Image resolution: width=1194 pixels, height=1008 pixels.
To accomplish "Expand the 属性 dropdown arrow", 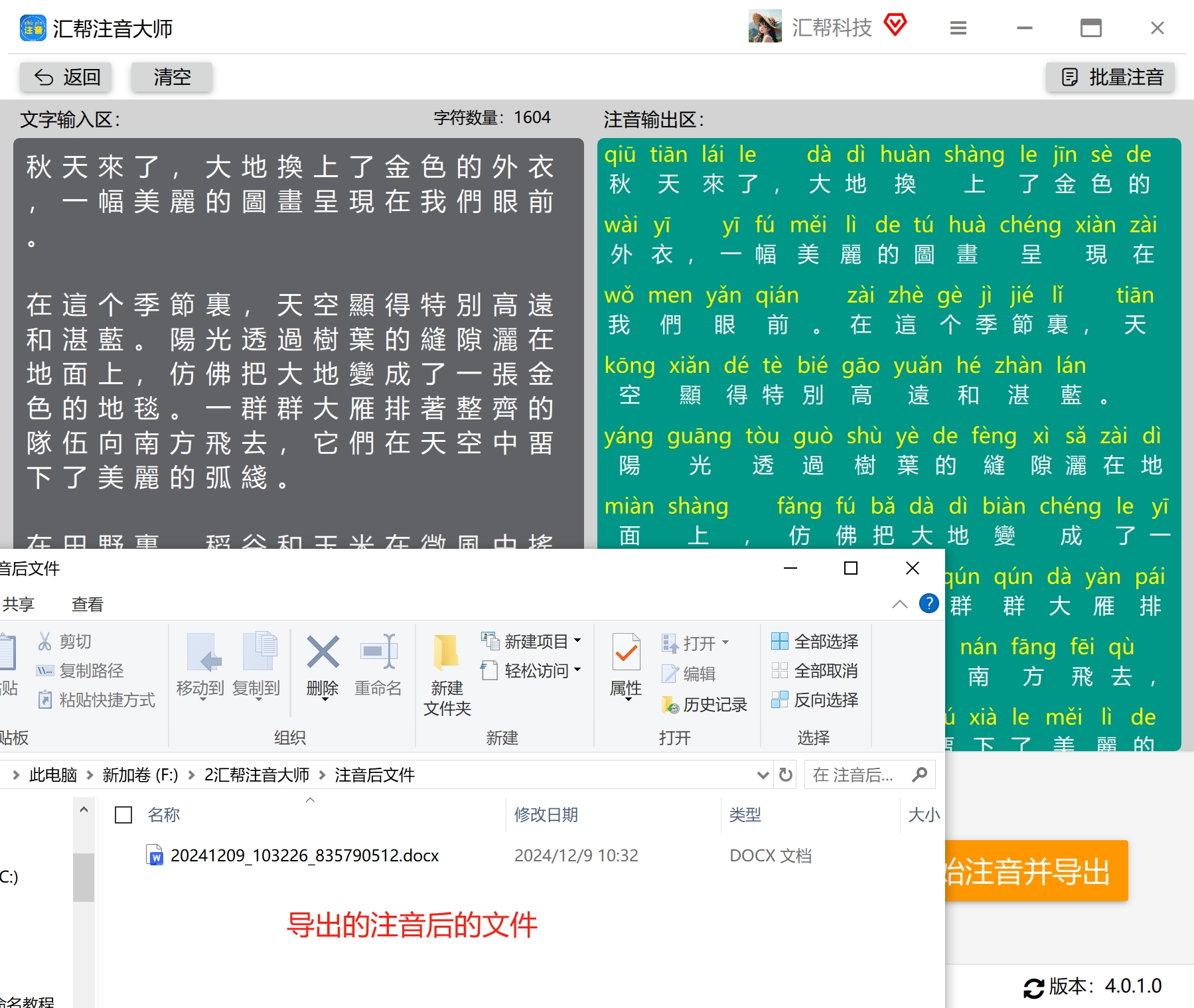I will tap(628, 699).
